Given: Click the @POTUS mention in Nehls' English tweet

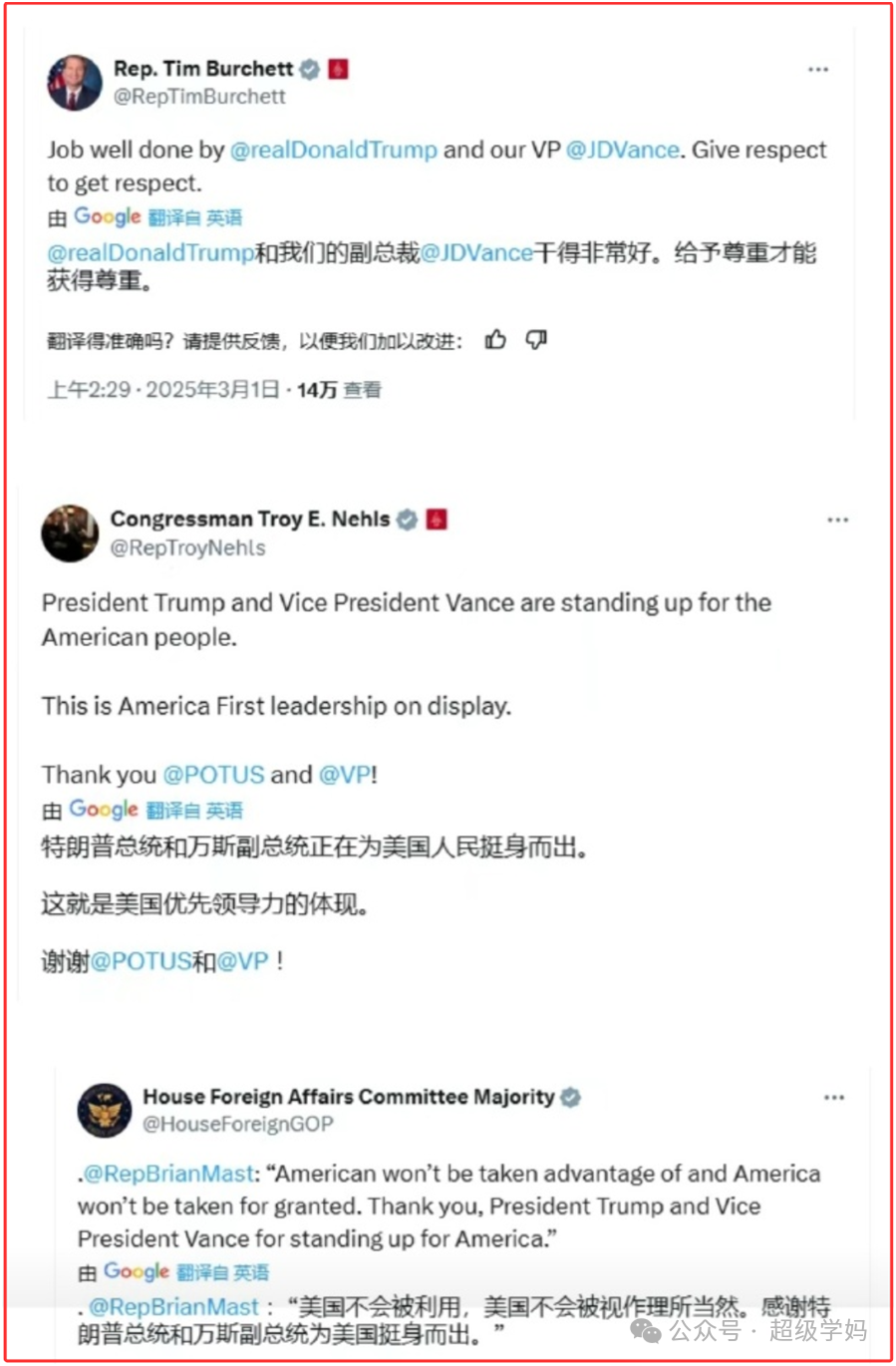Looking at the screenshot, I should pyautogui.click(x=213, y=775).
